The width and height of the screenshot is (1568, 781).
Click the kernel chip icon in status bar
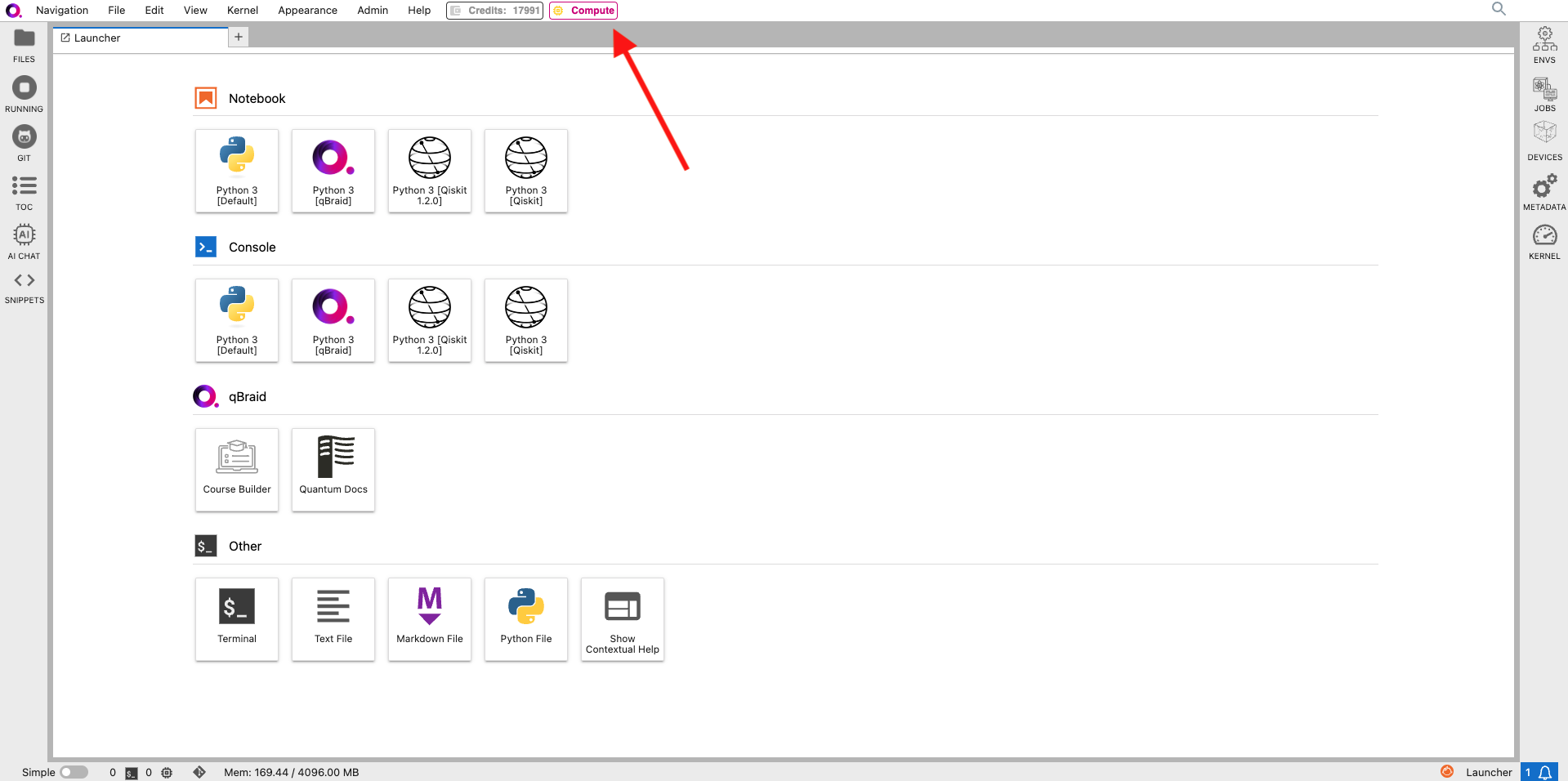pyautogui.click(x=167, y=773)
